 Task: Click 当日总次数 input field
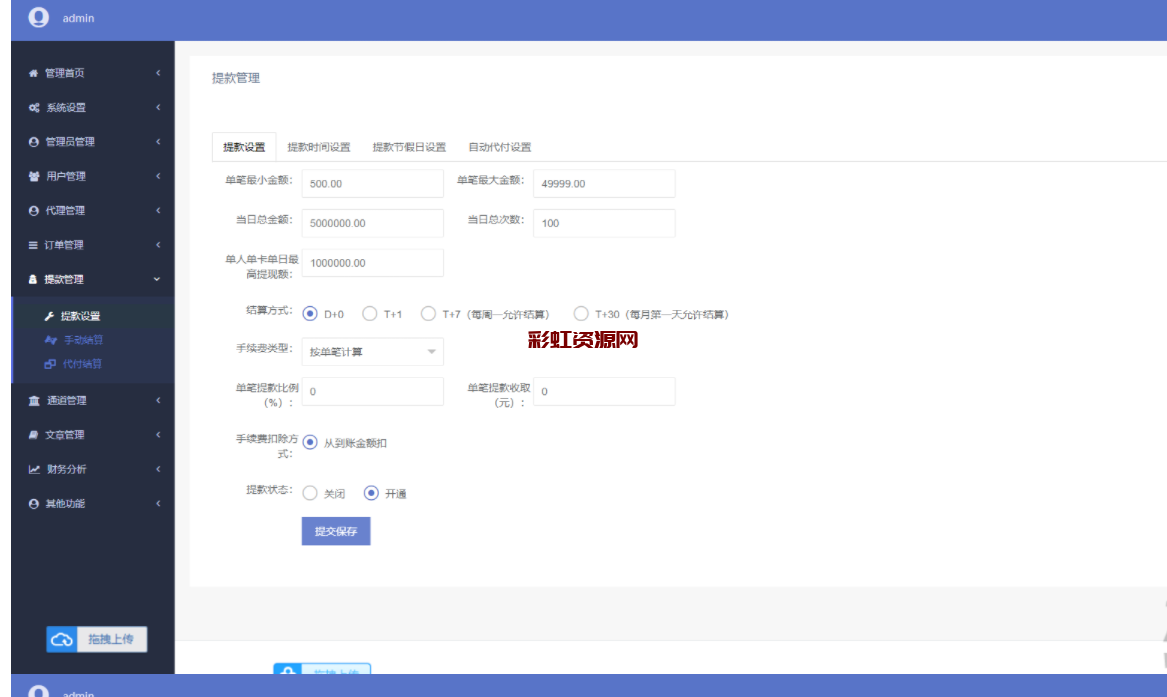point(604,223)
